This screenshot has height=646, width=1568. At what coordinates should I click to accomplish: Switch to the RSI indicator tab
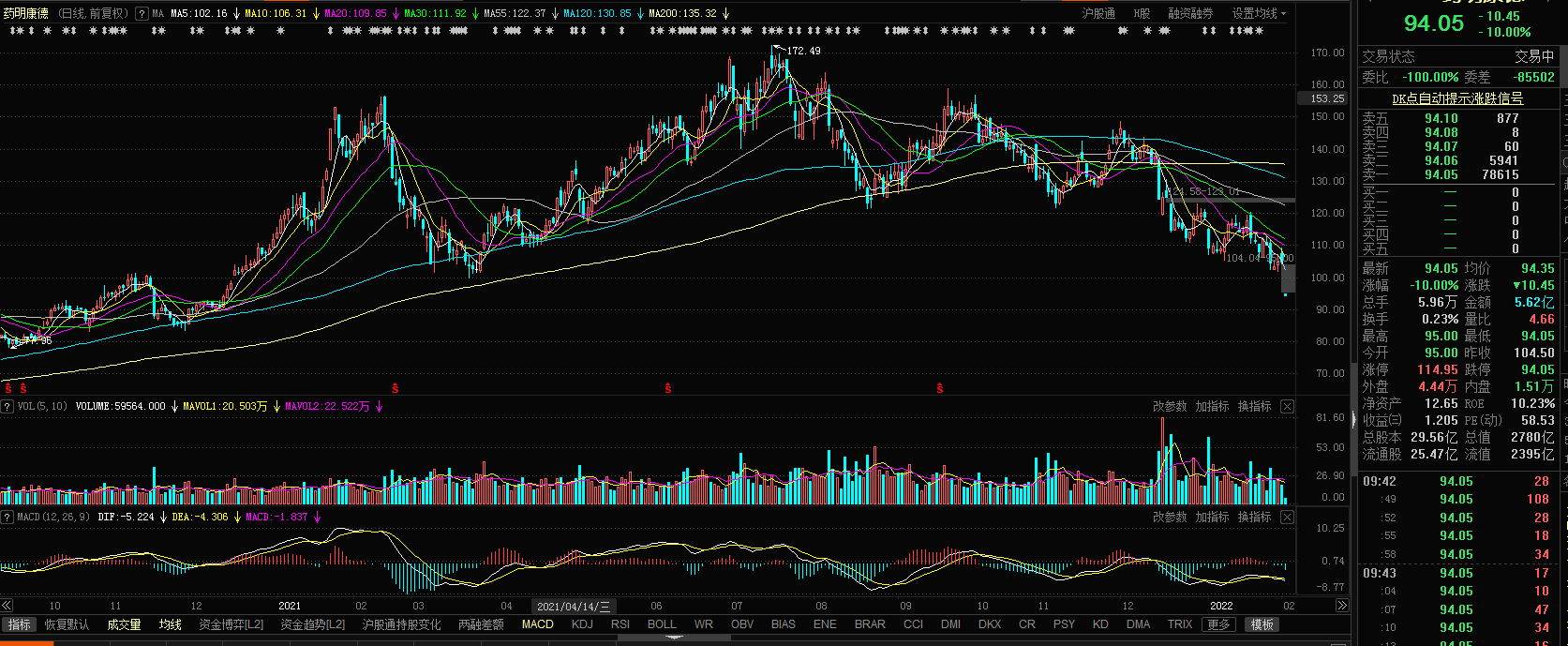click(620, 624)
